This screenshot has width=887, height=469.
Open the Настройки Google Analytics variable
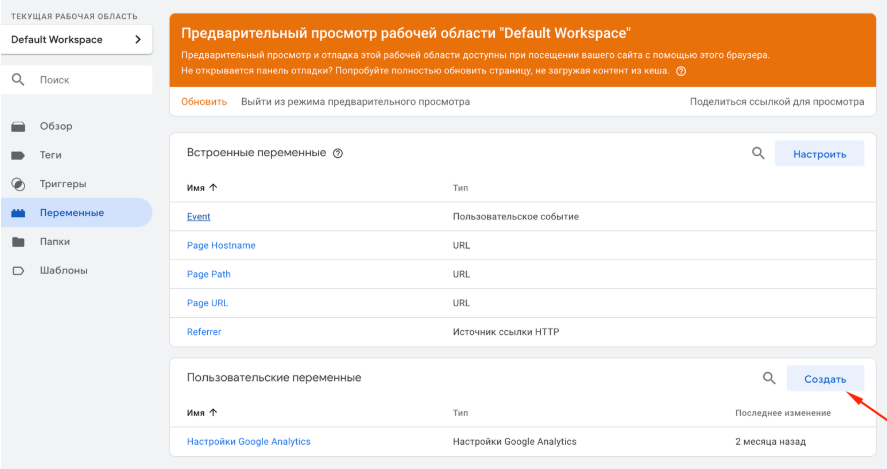248,442
